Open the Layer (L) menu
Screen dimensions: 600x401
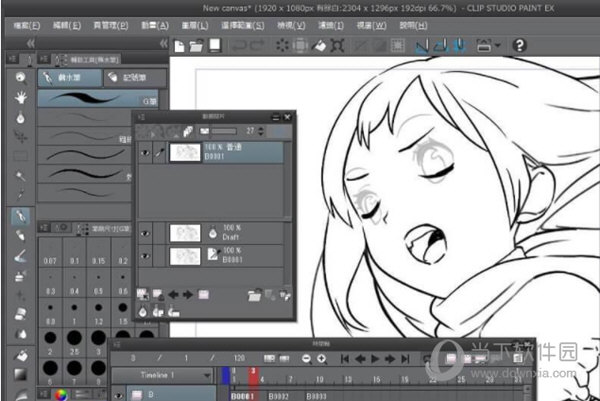(195, 26)
